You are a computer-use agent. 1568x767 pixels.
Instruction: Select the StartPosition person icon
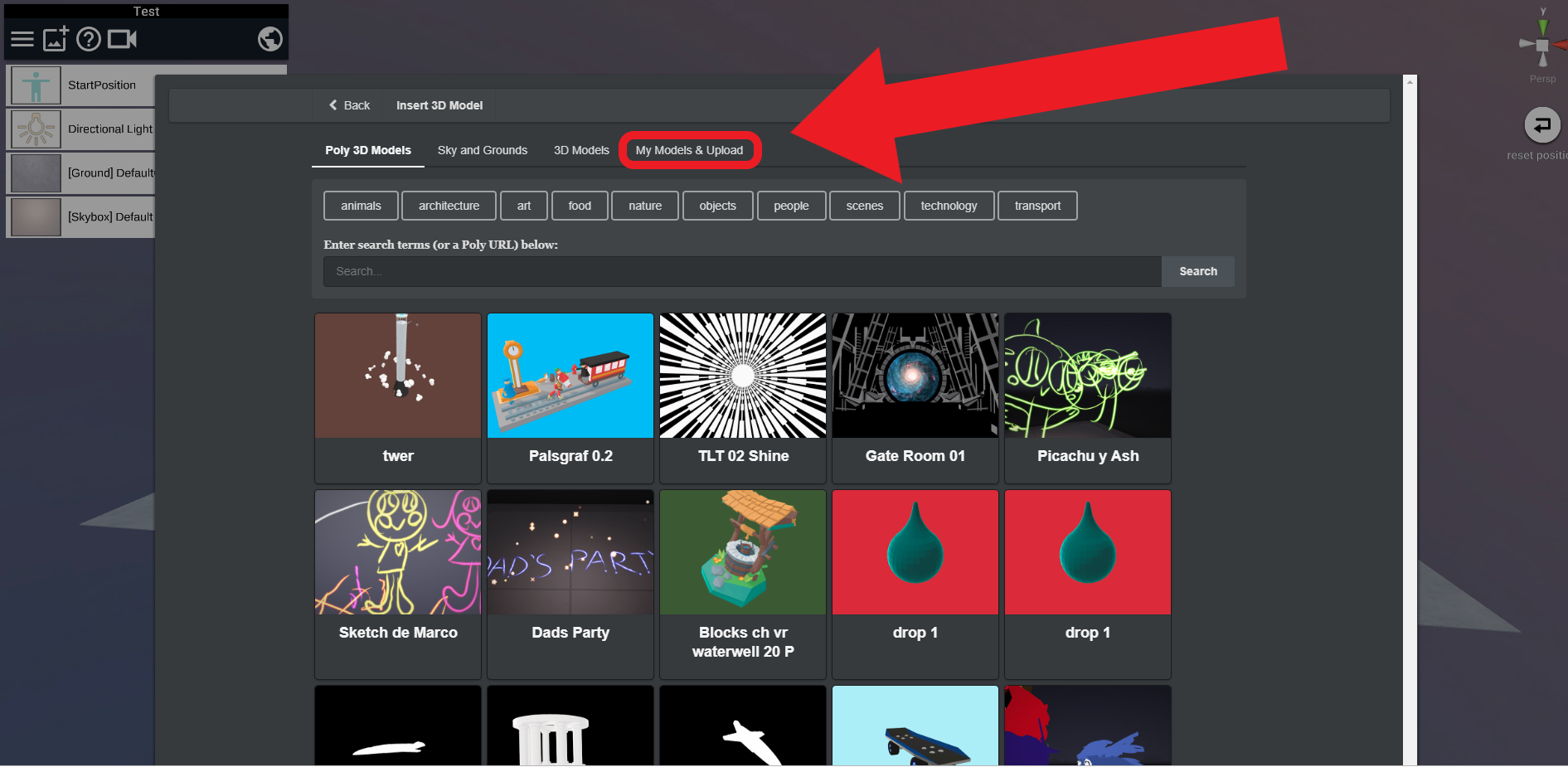[36, 85]
